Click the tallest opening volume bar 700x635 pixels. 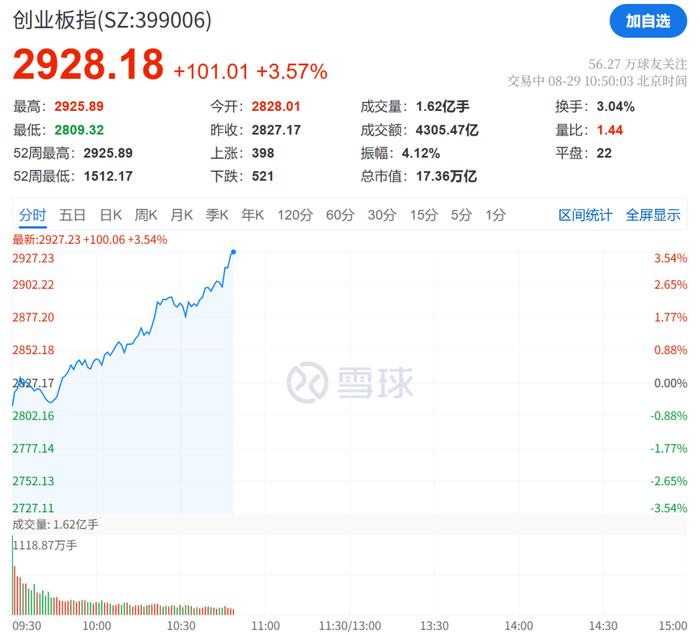12,576
